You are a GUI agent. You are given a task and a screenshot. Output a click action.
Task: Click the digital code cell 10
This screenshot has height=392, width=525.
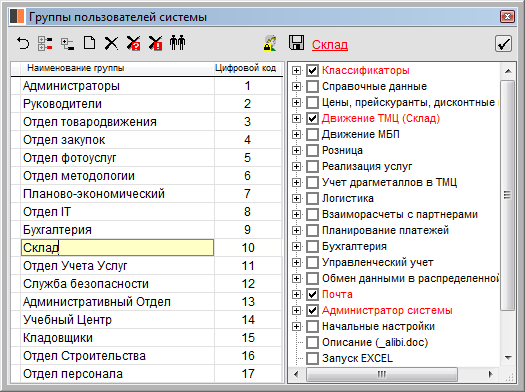click(x=248, y=248)
